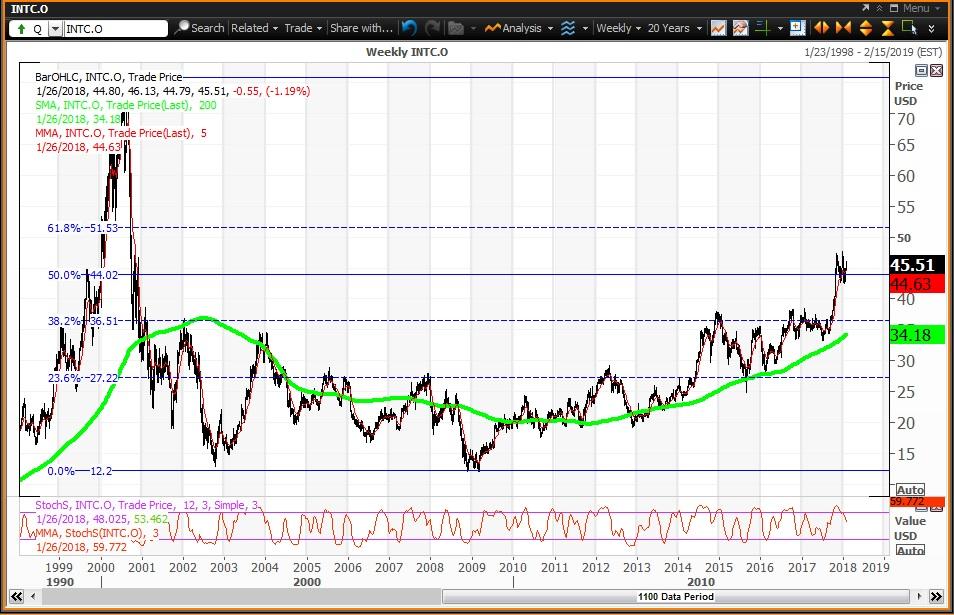This screenshot has width=954, height=615.
Task: Click the expand horizontally orange arrows icon
Action: coord(821,28)
